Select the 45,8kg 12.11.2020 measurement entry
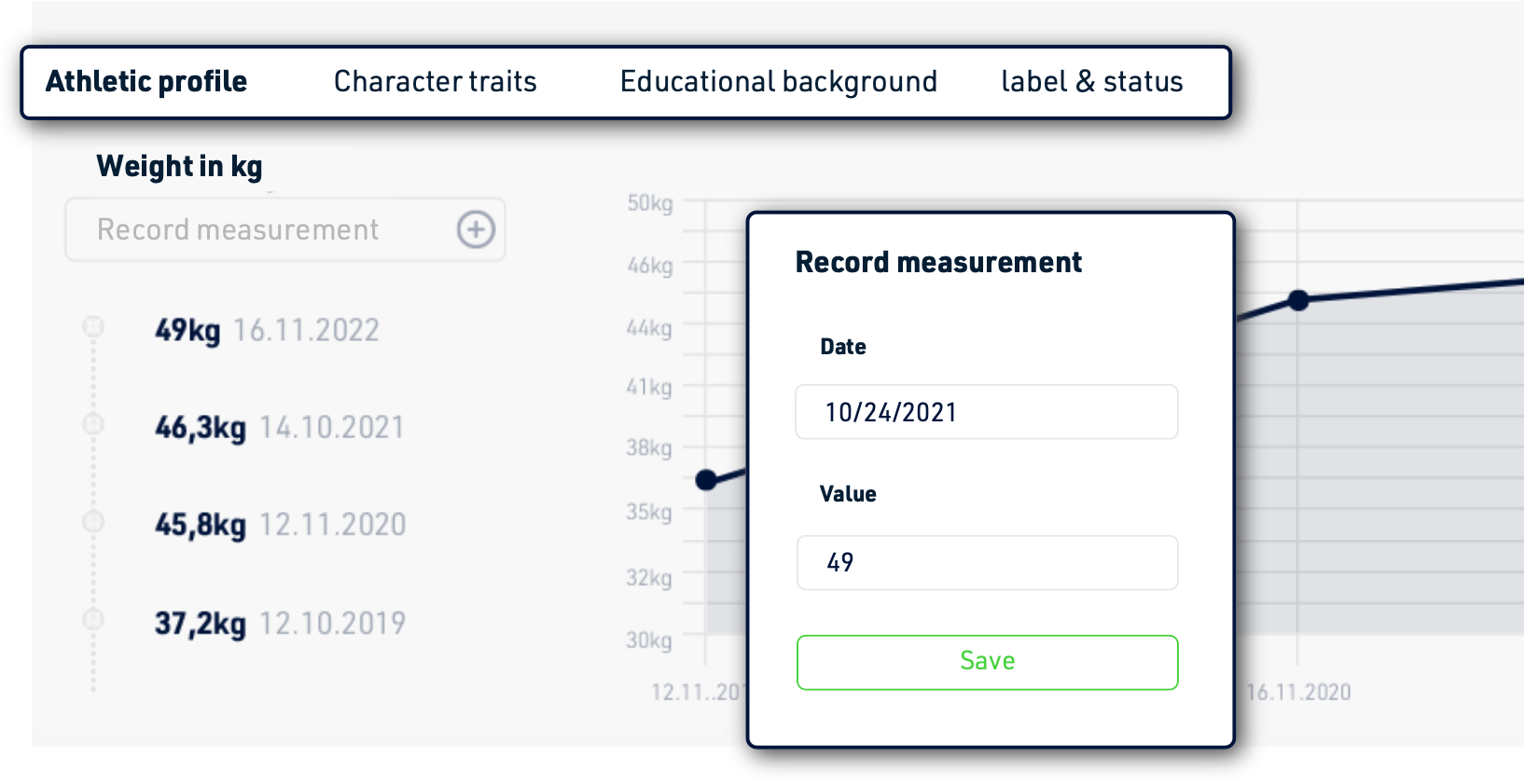The image size is (1525, 784). [x=280, y=525]
